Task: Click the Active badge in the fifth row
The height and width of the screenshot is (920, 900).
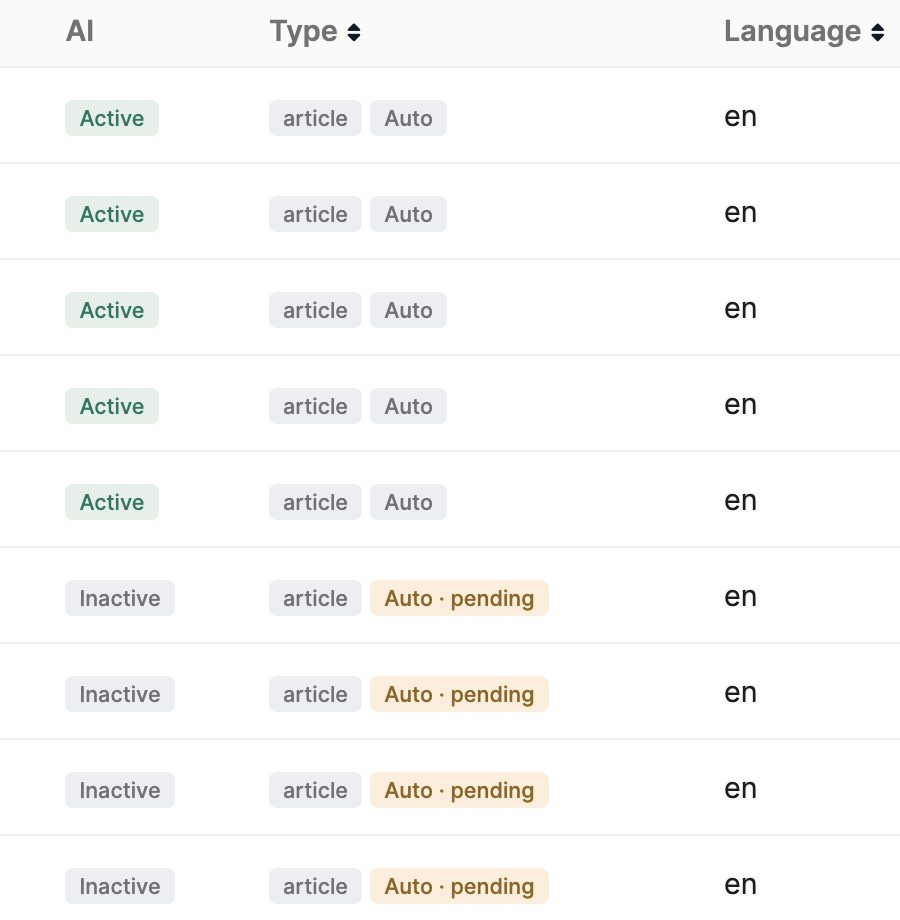Action: [x=112, y=502]
